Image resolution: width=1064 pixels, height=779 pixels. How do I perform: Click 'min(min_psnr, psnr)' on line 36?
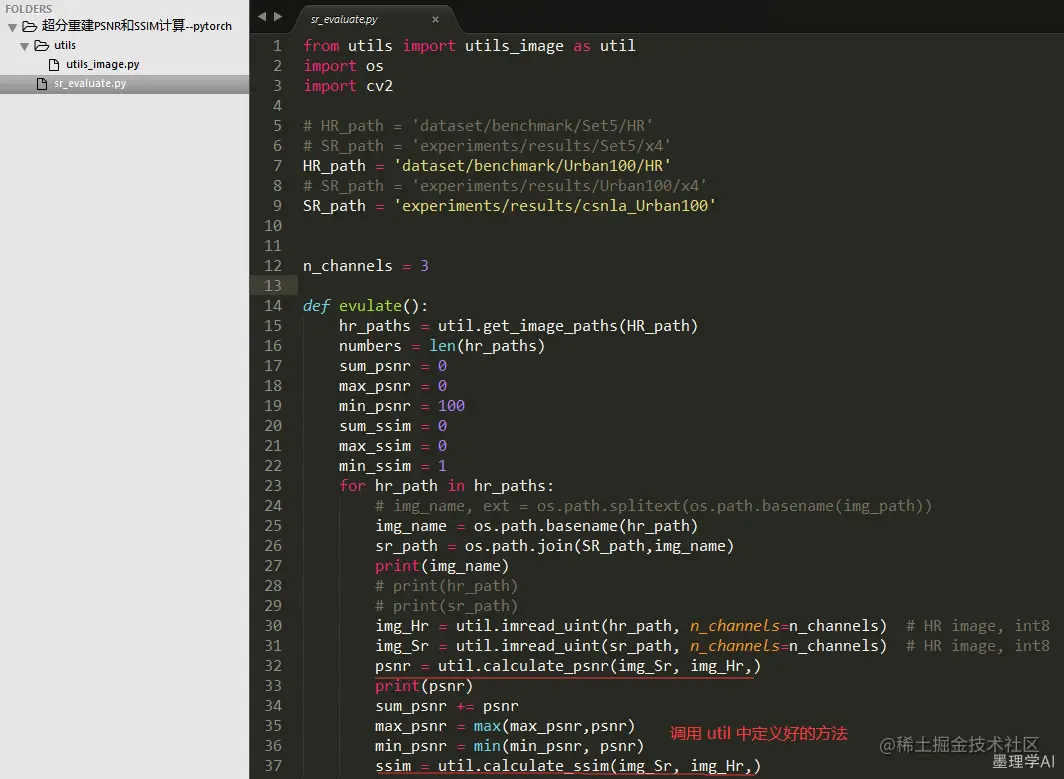click(x=558, y=746)
